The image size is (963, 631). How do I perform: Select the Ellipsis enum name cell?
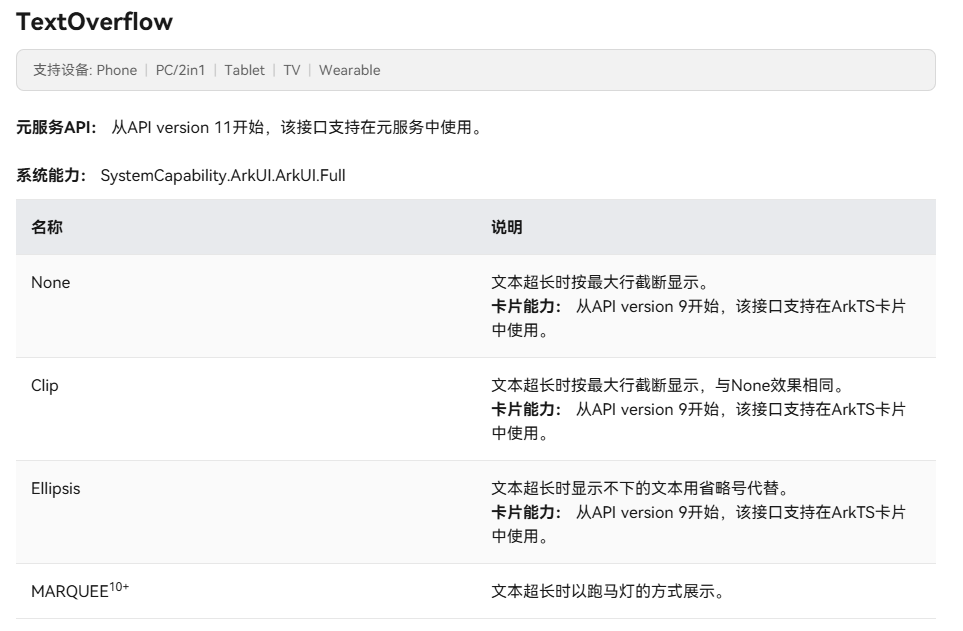click(56, 489)
